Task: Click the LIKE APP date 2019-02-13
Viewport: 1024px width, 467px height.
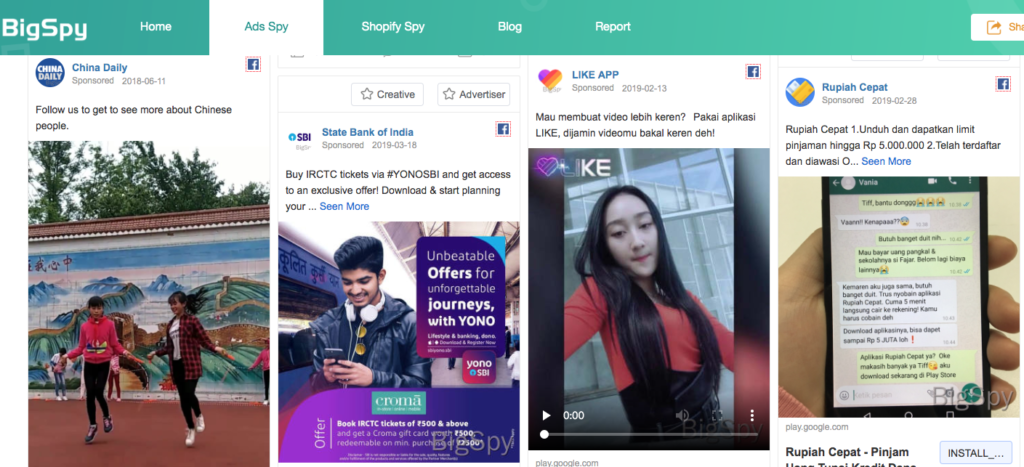Action: point(644,88)
